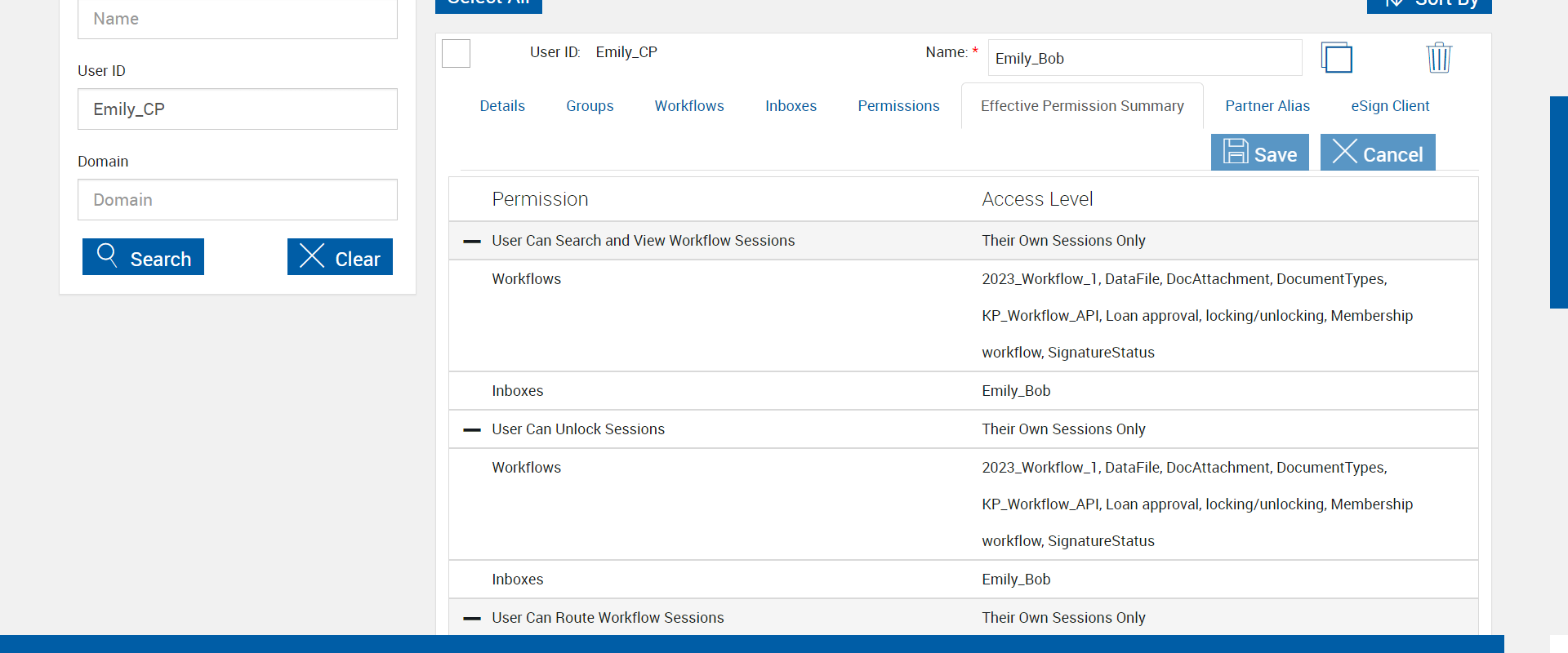Click the Name field containing Emily_Bob
This screenshot has height=653, width=1568.
click(x=1144, y=59)
